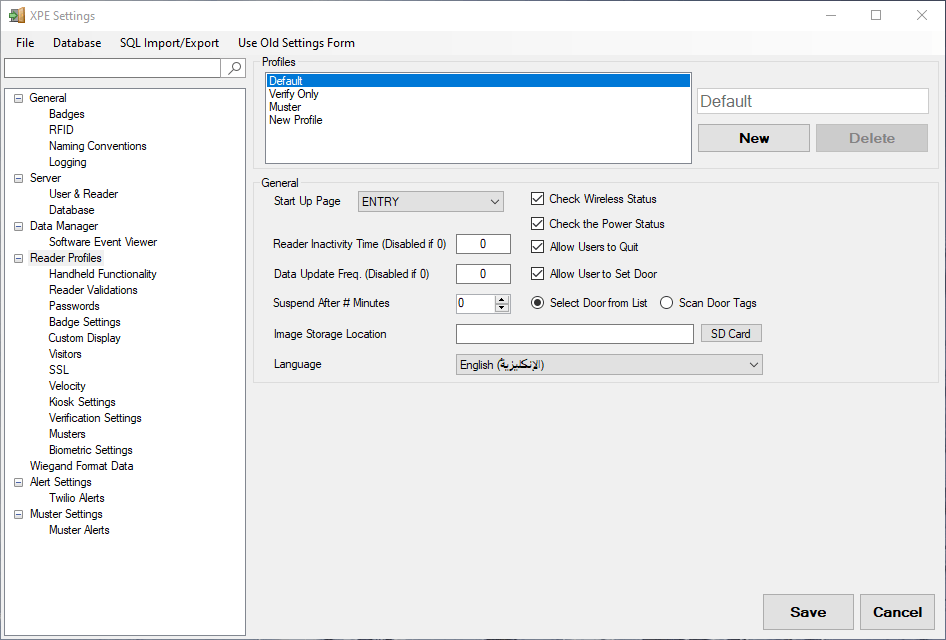Select the Verify Only profile

point(478,94)
